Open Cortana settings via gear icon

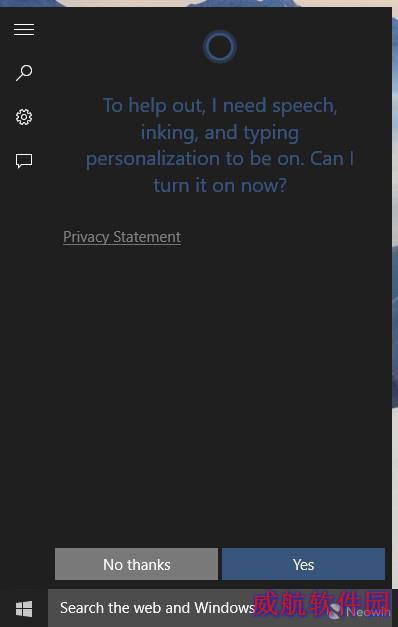pyautogui.click(x=24, y=117)
